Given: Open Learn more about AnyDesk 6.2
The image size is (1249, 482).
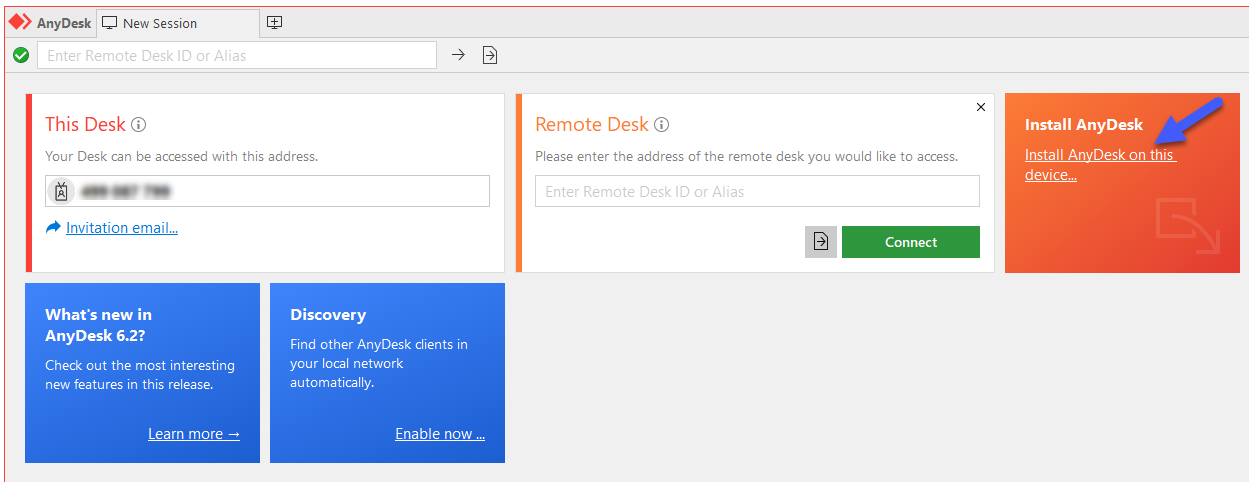Looking at the screenshot, I should tap(194, 434).
